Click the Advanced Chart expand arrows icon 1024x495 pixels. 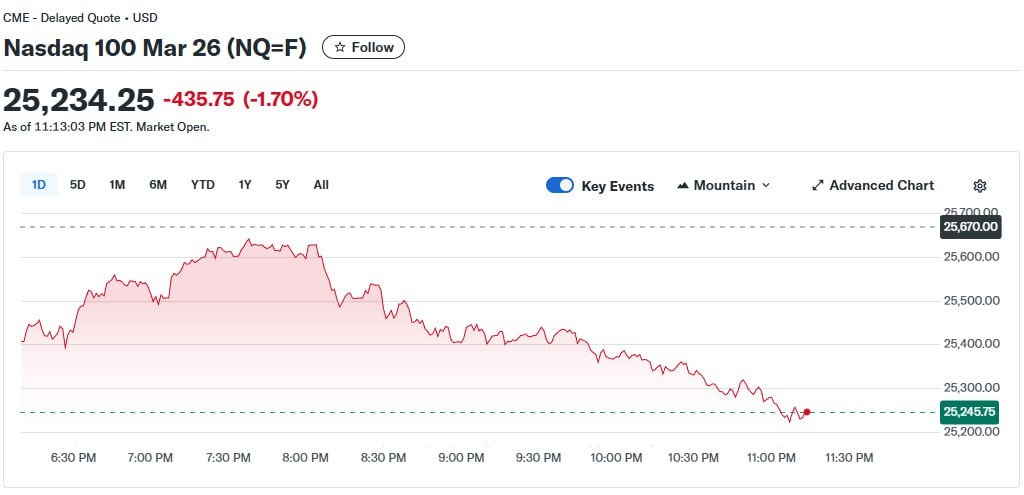coord(817,186)
